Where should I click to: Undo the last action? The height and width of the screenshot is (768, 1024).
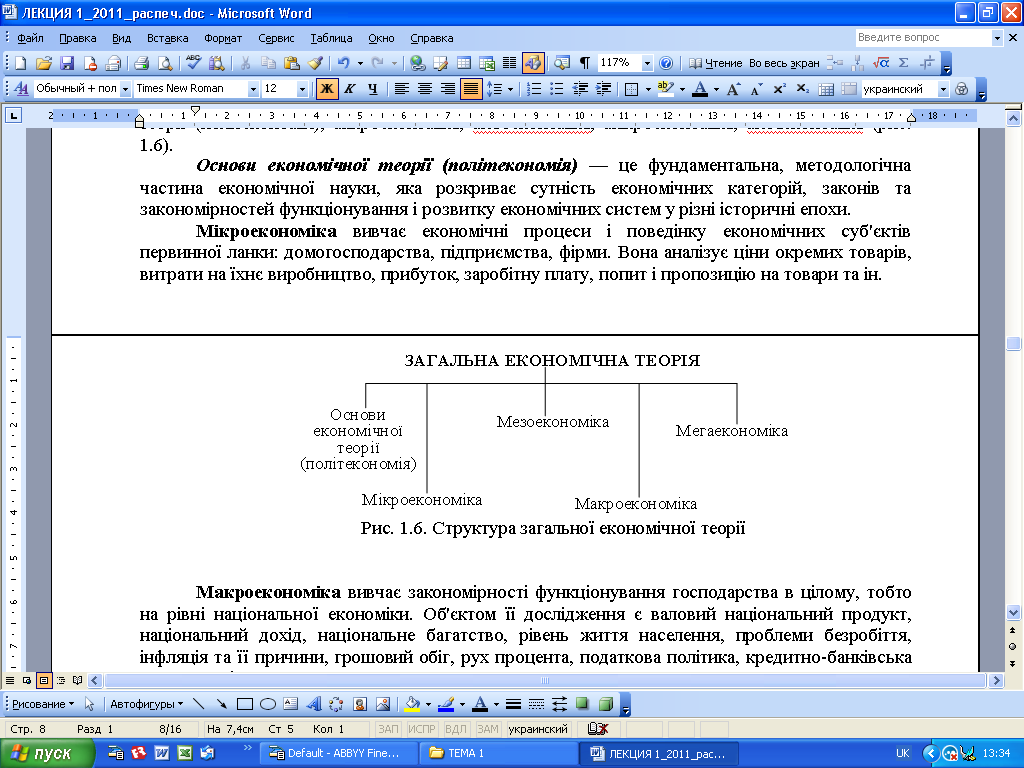(344, 63)
